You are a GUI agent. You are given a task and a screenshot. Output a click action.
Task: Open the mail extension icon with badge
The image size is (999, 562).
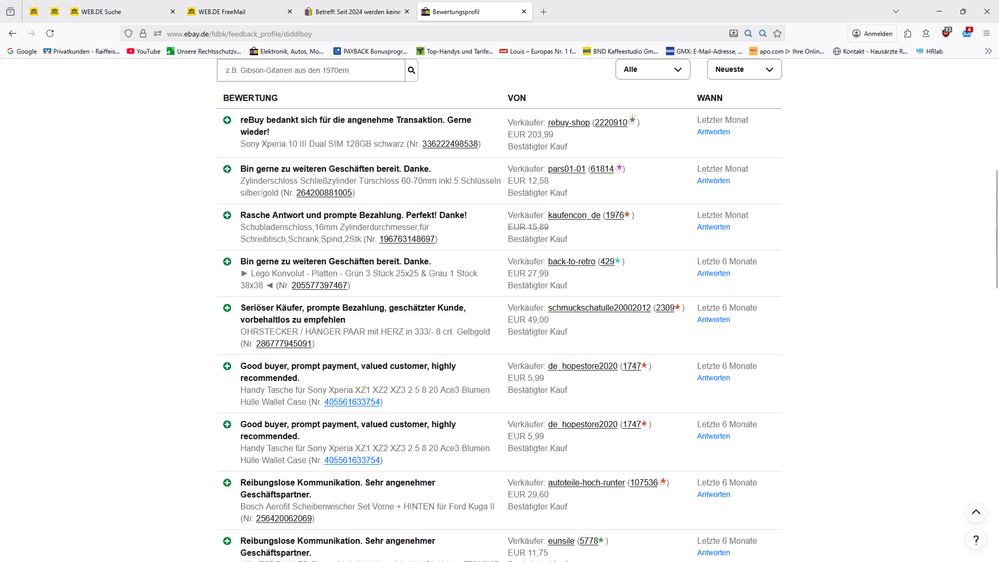tap(967, 32)
